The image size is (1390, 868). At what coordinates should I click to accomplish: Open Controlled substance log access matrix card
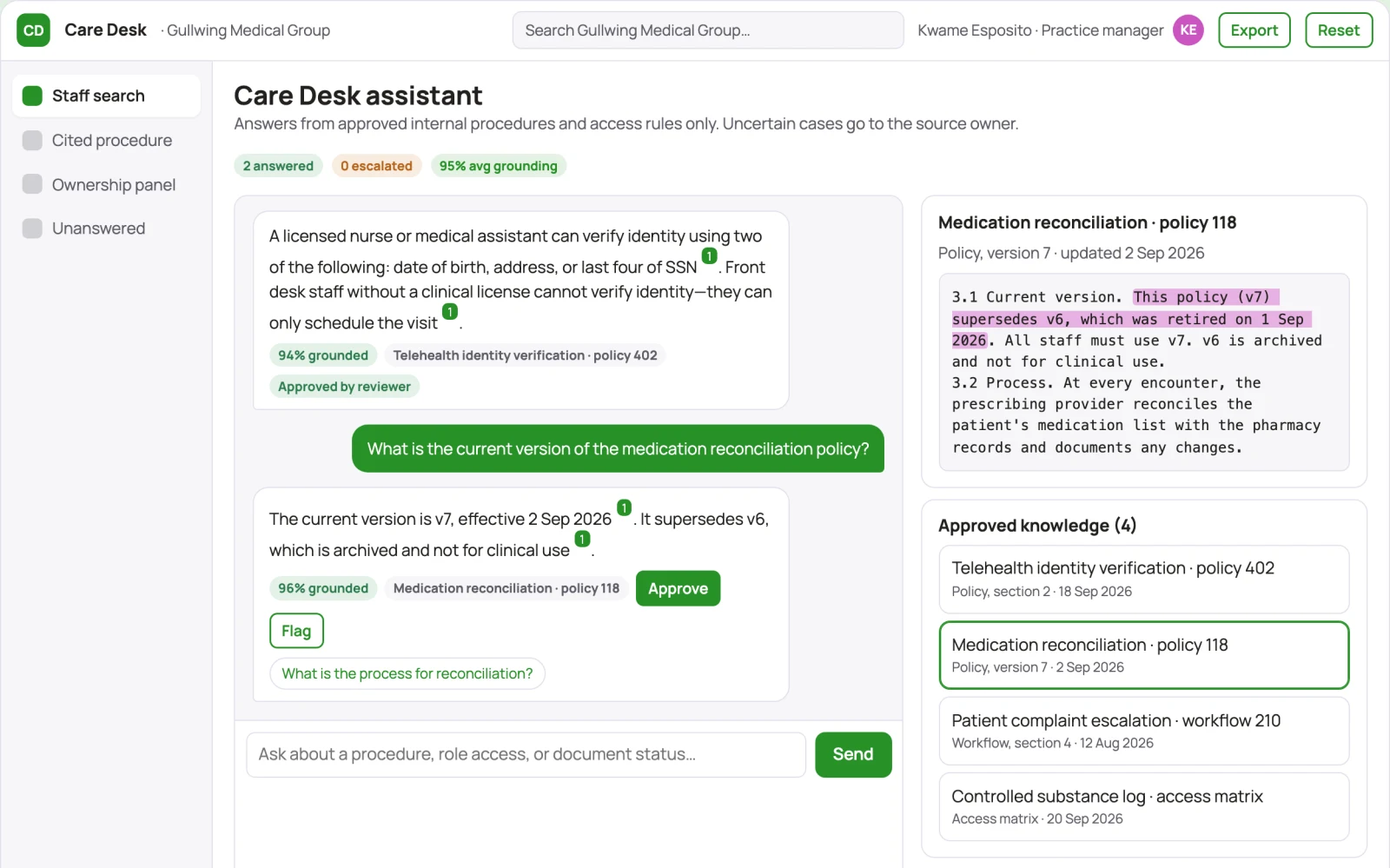click(x=1143, y=806)
